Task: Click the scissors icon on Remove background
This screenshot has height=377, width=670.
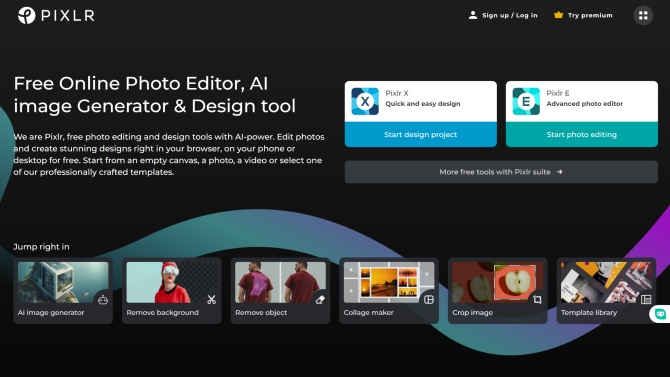Action: (x=212, y=300)
